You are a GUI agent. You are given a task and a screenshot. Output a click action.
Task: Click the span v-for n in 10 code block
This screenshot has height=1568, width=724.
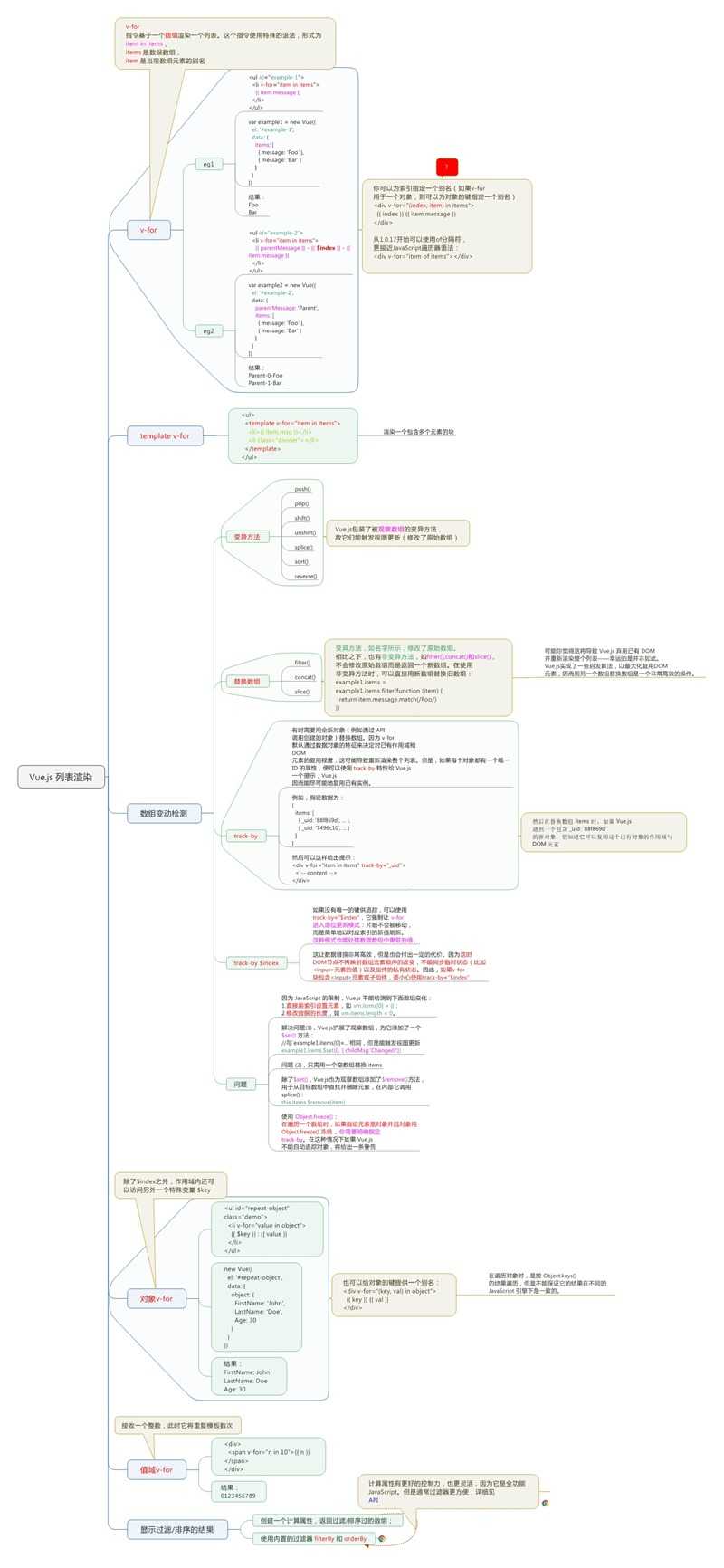[267, 1458]
